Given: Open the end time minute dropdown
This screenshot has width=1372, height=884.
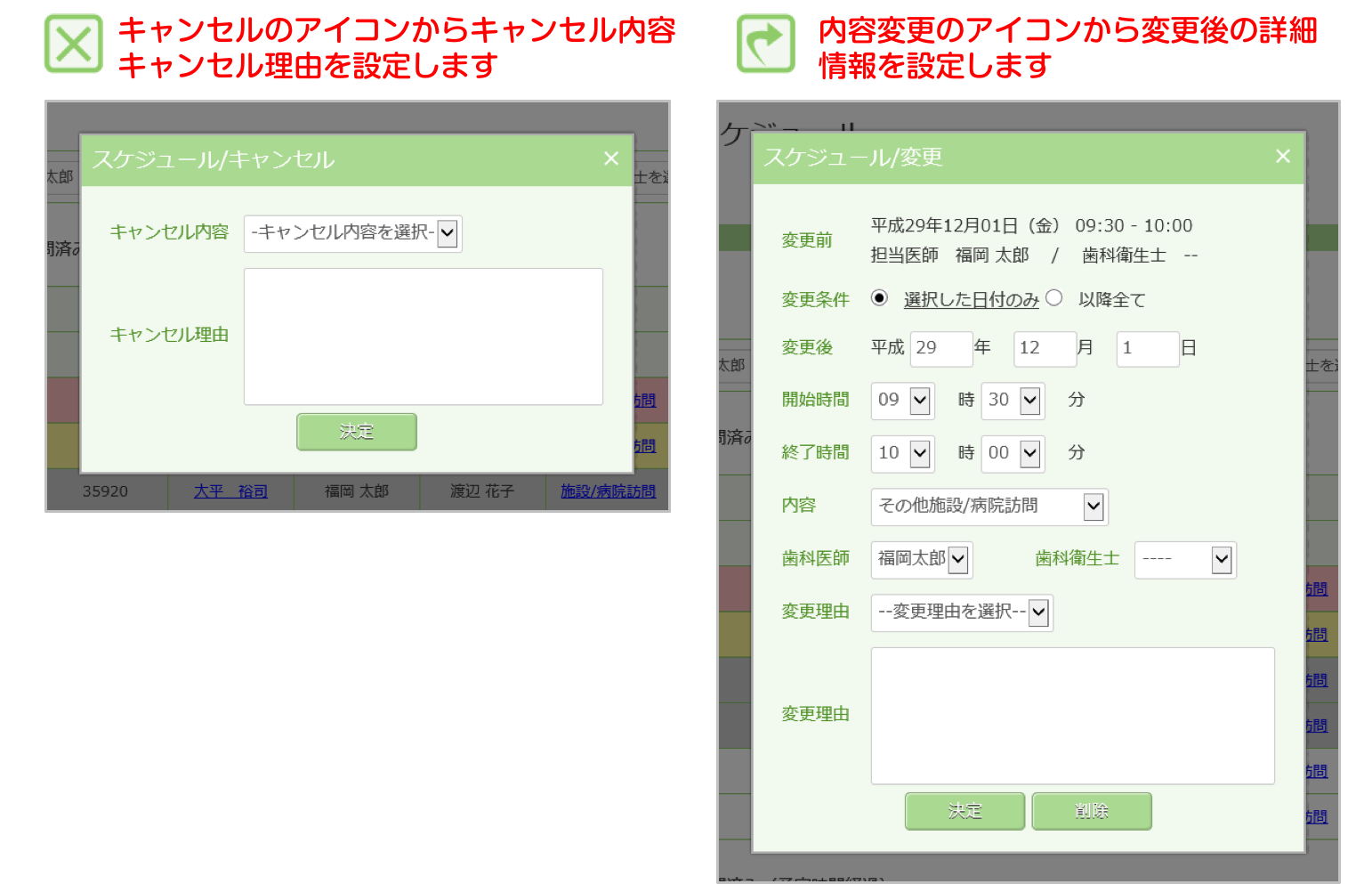Looking at the screenshot, I should pyautogui.click(x=1013, y=453).
